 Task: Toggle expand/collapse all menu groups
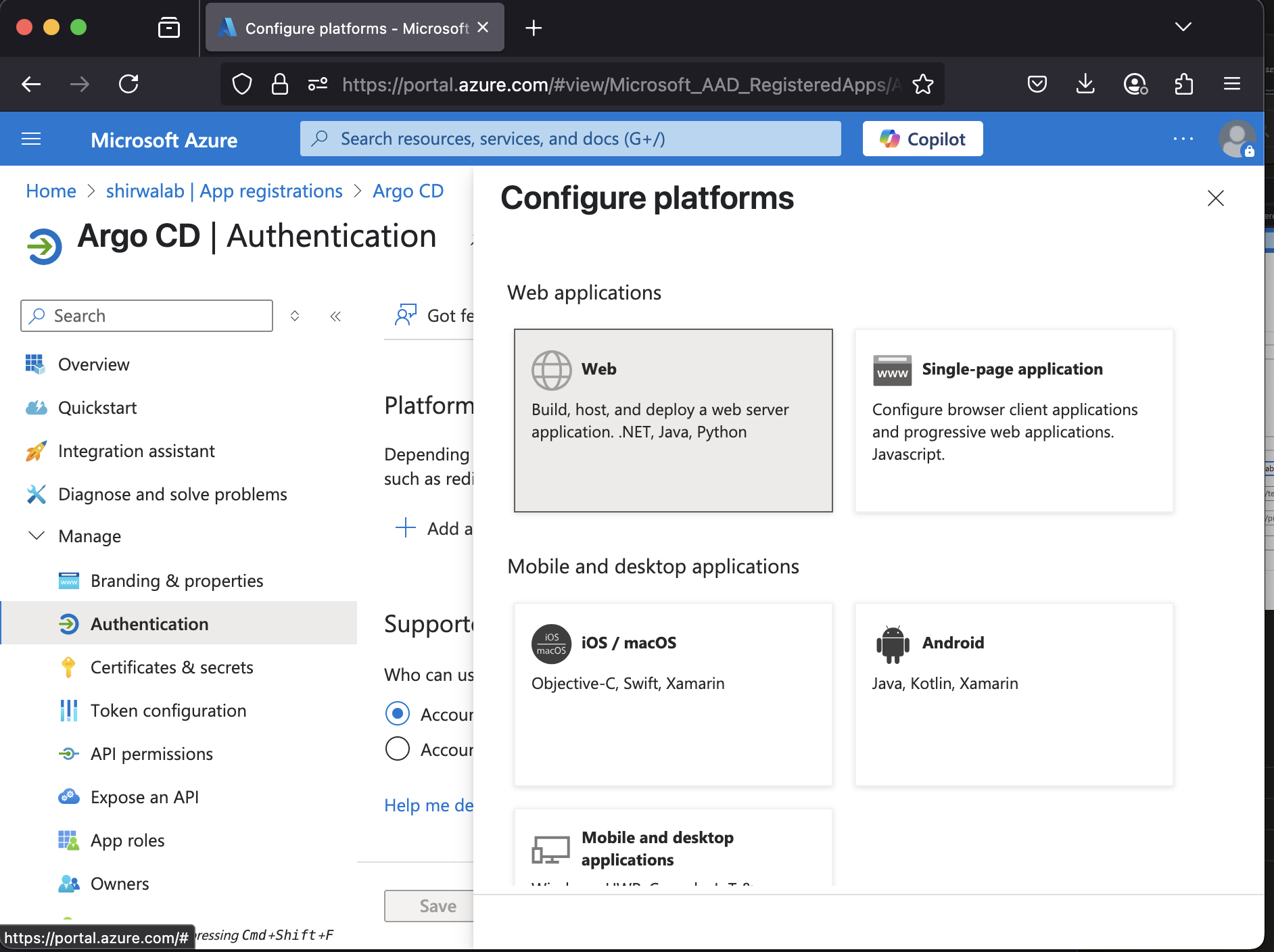click(295, 316)
